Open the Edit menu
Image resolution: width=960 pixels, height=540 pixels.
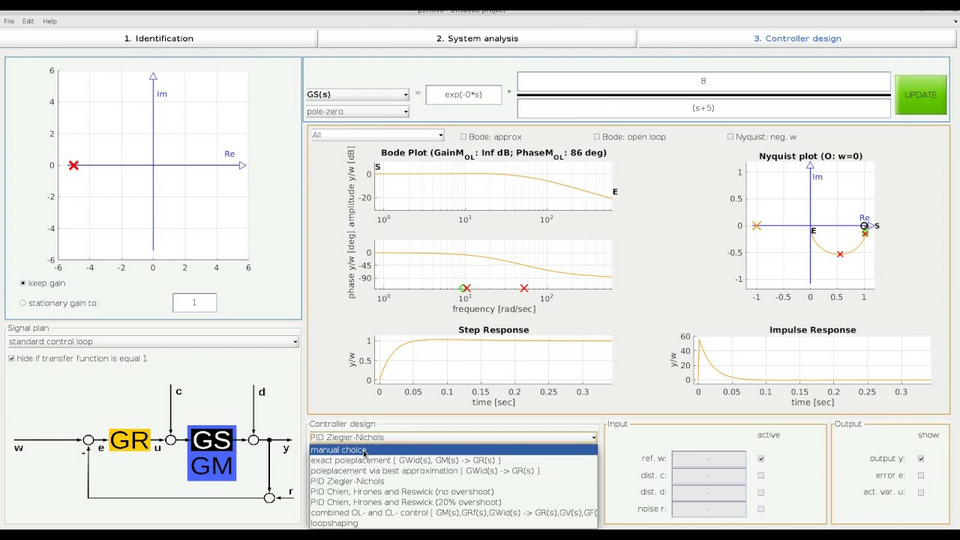(x=28, y=21)
